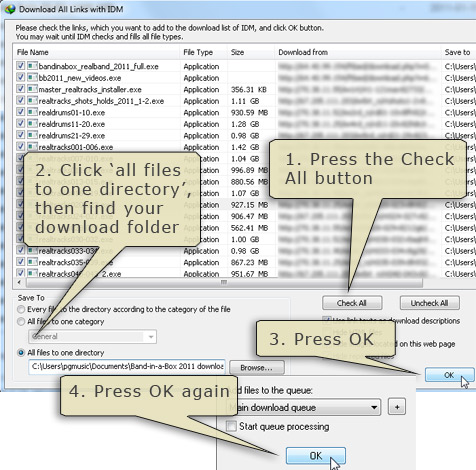Uncheck the bandinabox_realband_2011_full.exe checkbox
The height and width of the screenshot is (470, 476).
point(21,66)
